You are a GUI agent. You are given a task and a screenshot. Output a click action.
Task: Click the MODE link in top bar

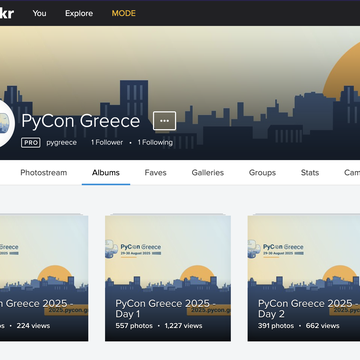(124, 13)
